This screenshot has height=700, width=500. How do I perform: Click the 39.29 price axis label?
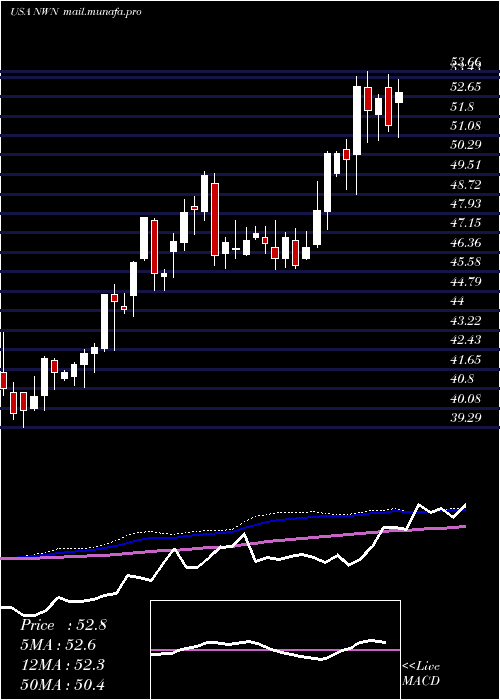[466, 417]
